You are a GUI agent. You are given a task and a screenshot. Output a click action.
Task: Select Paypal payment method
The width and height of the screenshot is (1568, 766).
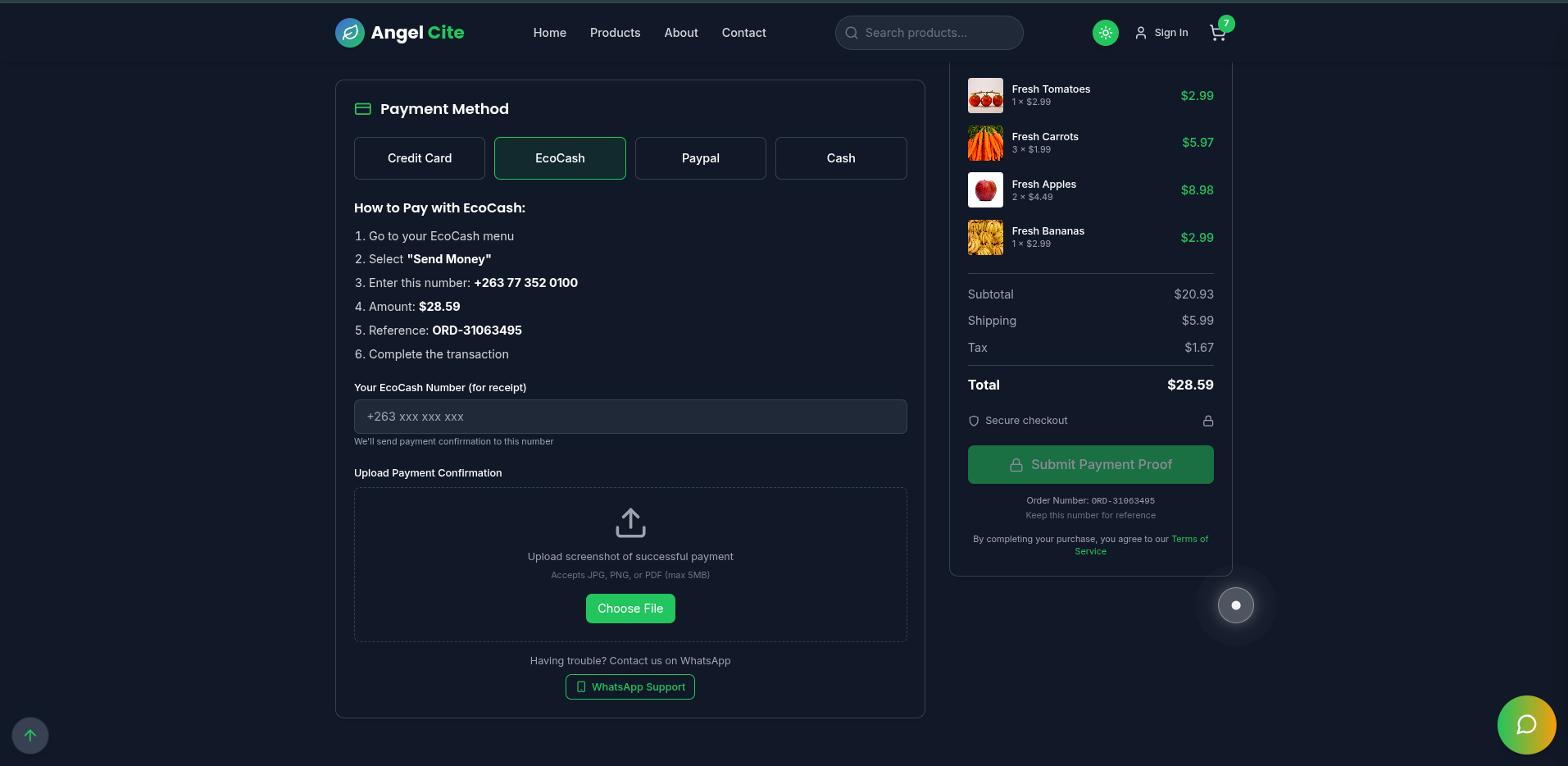[x=700, y=158]
